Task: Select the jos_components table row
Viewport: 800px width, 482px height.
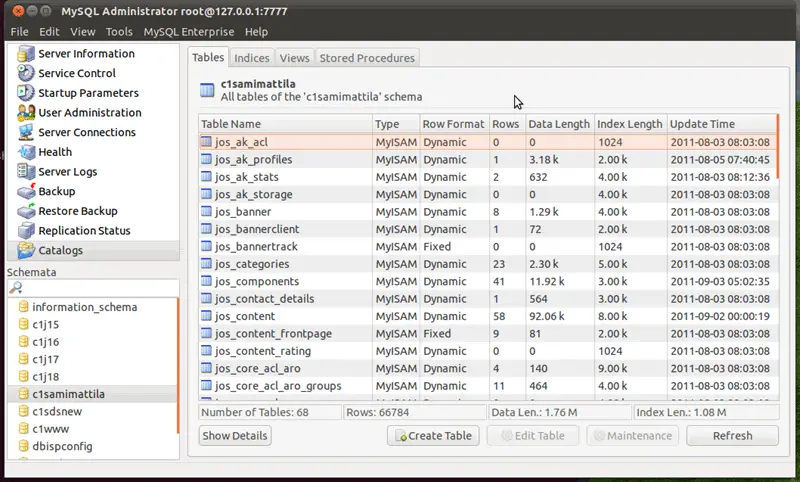Action: [488, 281]
